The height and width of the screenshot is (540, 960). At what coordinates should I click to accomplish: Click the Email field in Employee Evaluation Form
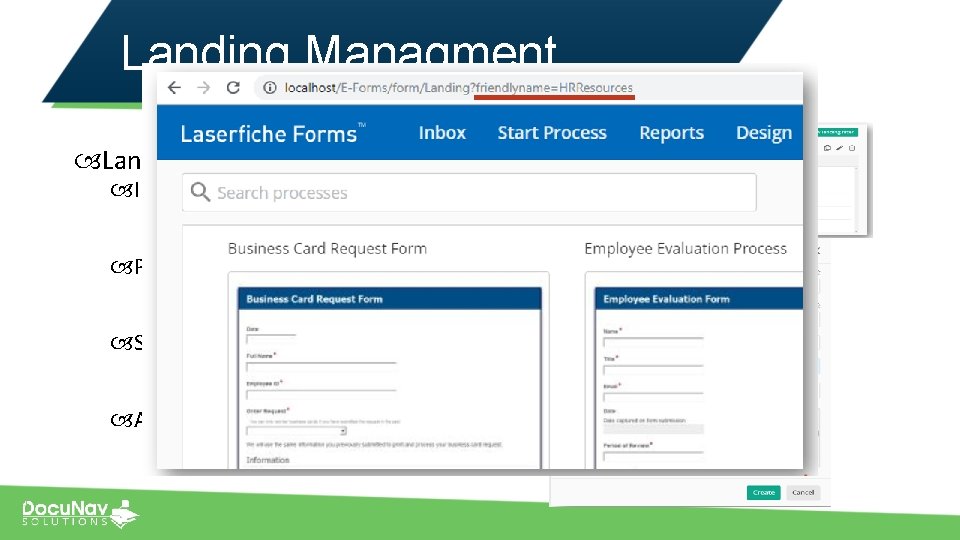click(x=653, y=397)
